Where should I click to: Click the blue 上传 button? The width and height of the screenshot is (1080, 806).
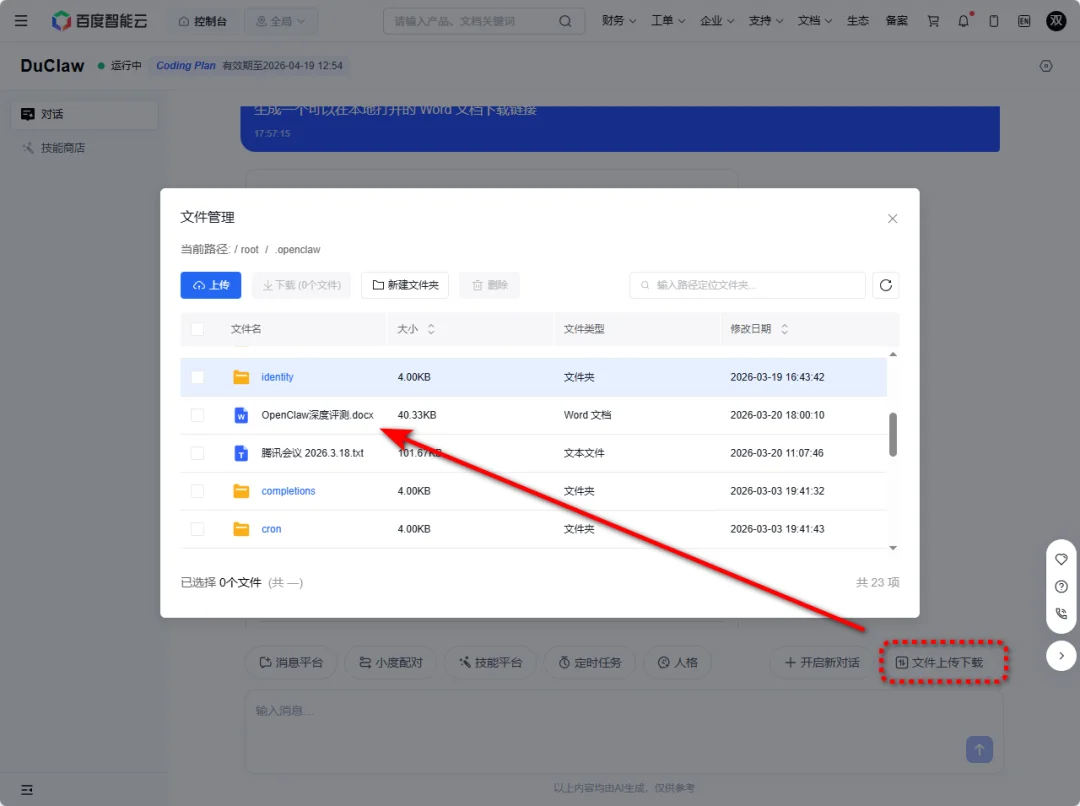tap(211, 285)
